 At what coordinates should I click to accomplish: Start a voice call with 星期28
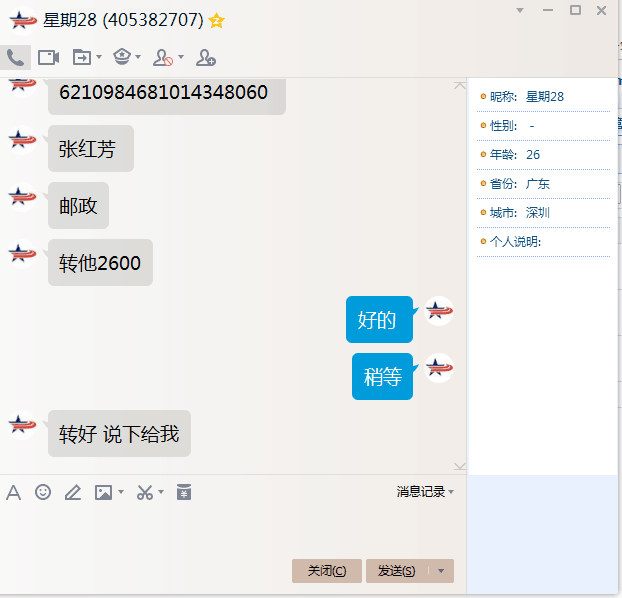click(x=15, y=57)
